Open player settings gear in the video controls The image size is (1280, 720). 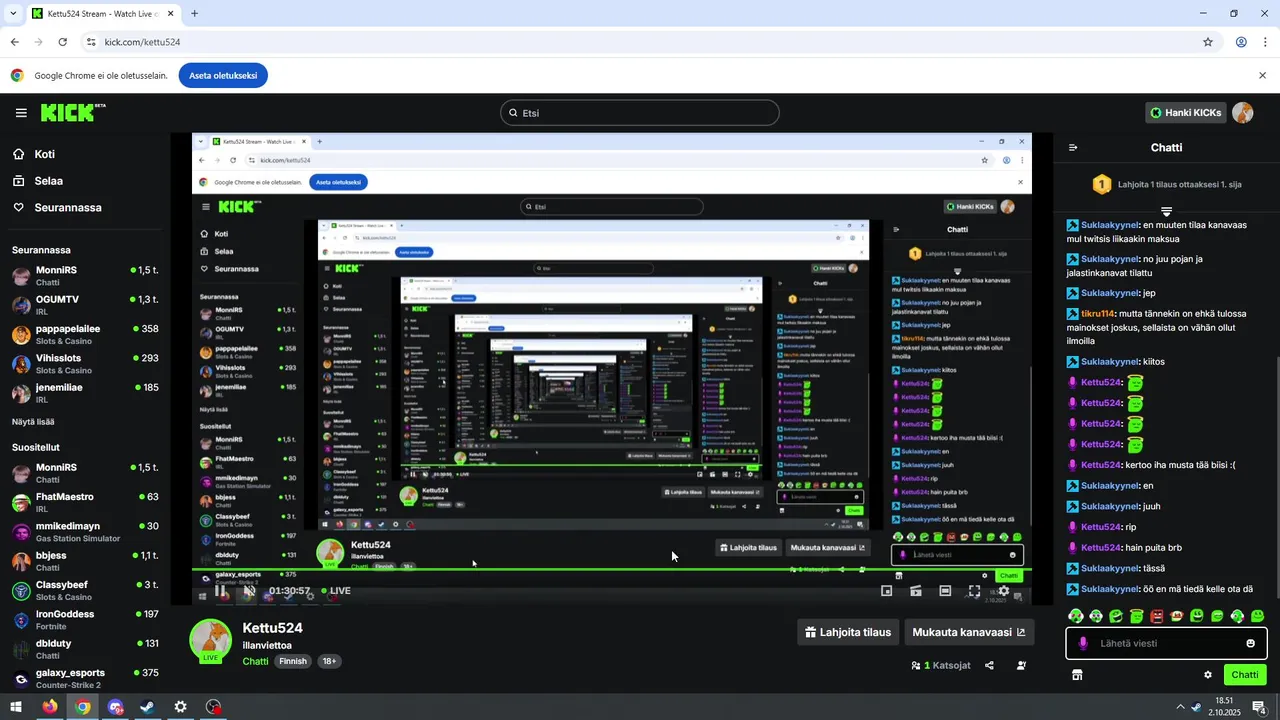tap(1003, 591)
